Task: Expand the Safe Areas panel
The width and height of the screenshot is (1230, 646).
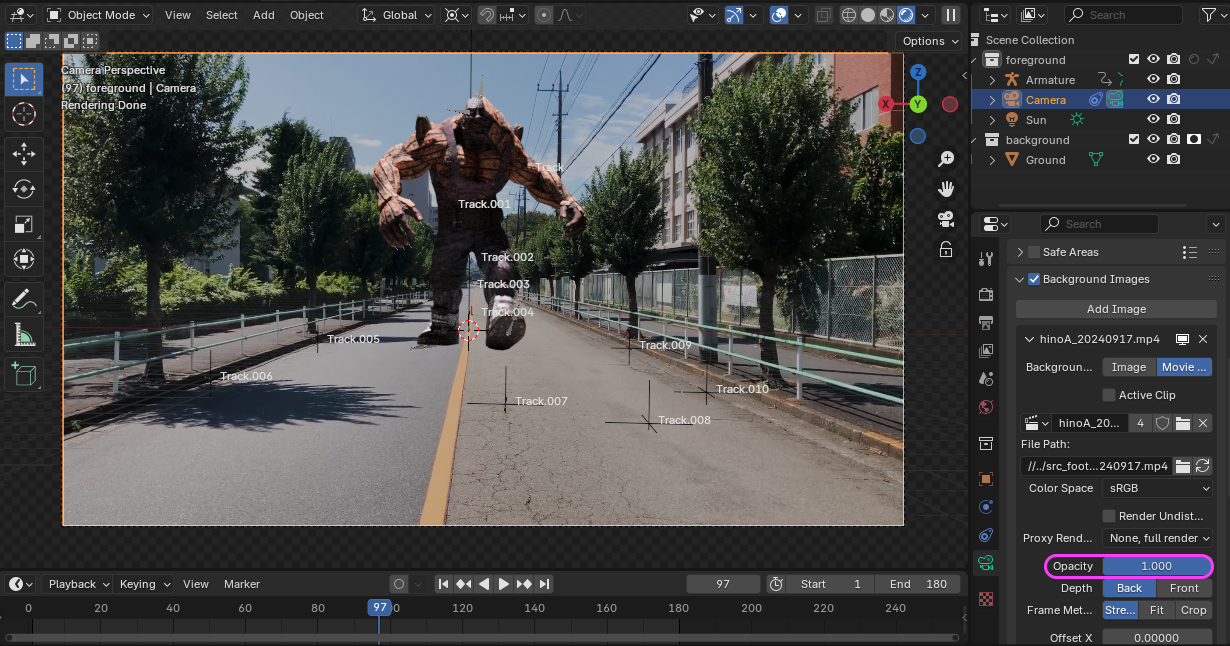Action: pos(1020,252)
